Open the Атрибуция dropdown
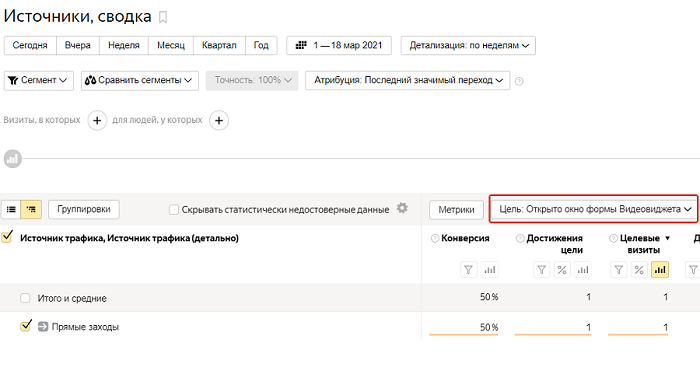 (408, 81)
